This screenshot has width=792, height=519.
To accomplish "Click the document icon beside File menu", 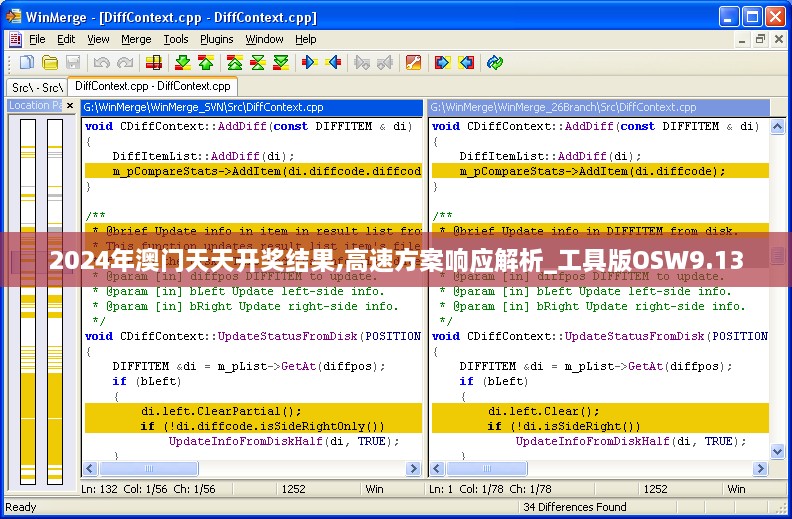I will tap(15, 39).
